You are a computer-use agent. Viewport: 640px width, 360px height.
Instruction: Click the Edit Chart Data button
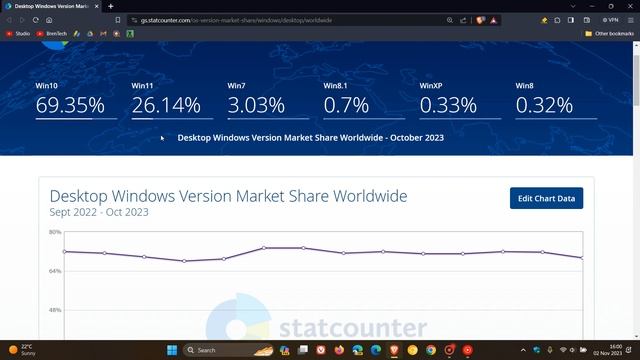tap(547, 198)
